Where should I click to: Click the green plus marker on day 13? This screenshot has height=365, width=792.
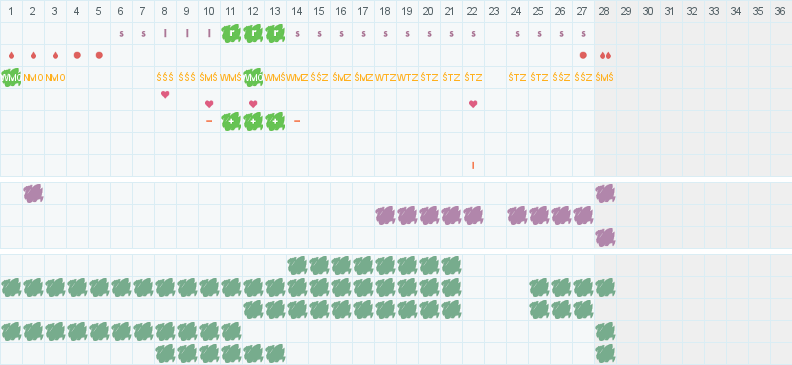pos(275,122)
